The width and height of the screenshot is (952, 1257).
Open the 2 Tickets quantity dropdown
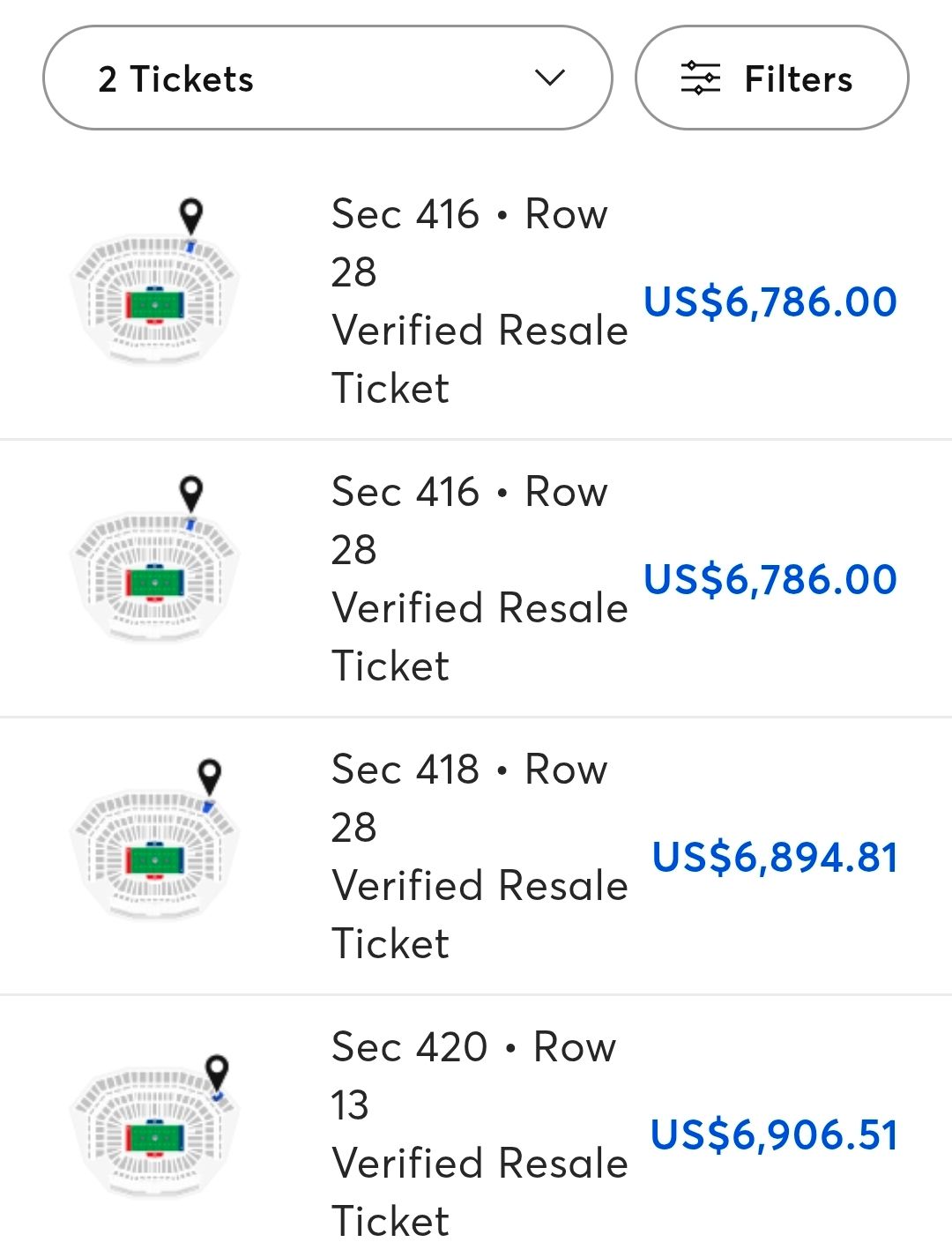326,78
